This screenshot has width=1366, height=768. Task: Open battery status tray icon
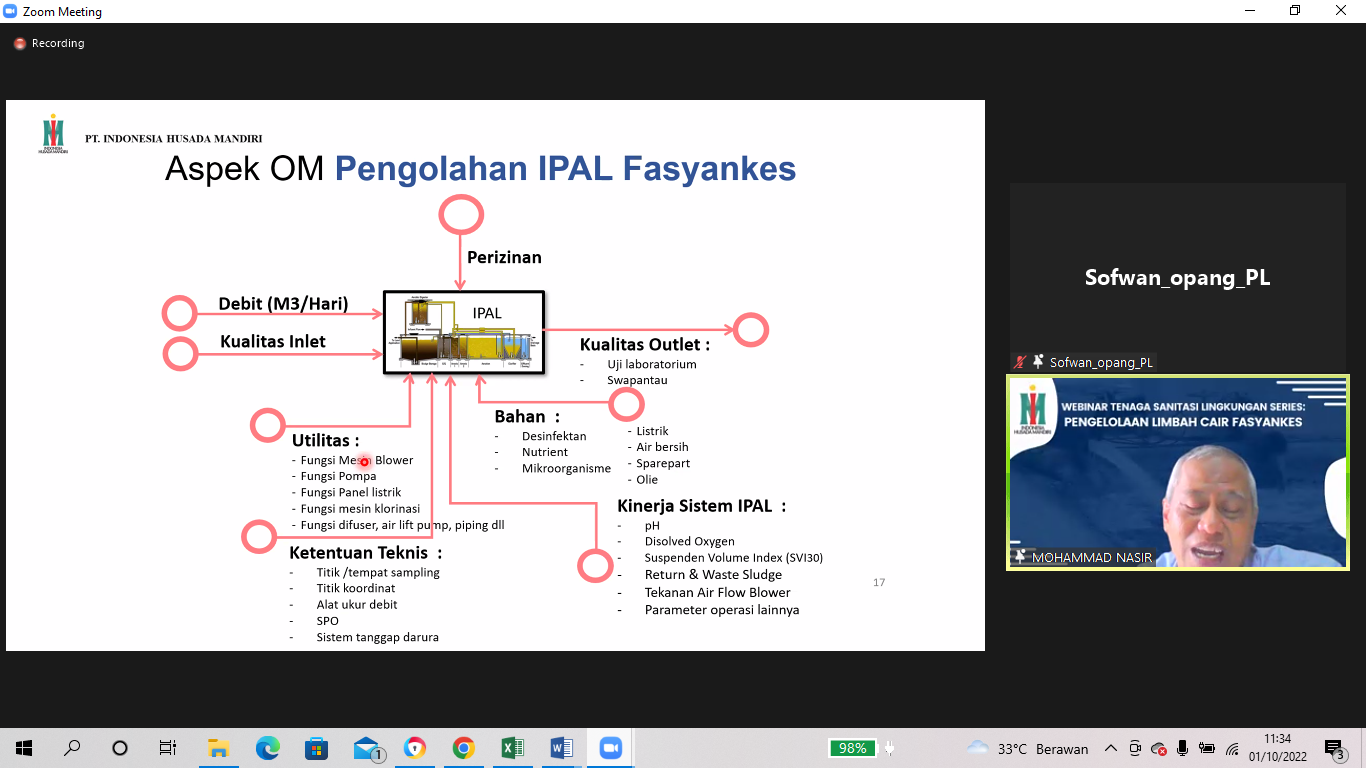[1207, 748]
